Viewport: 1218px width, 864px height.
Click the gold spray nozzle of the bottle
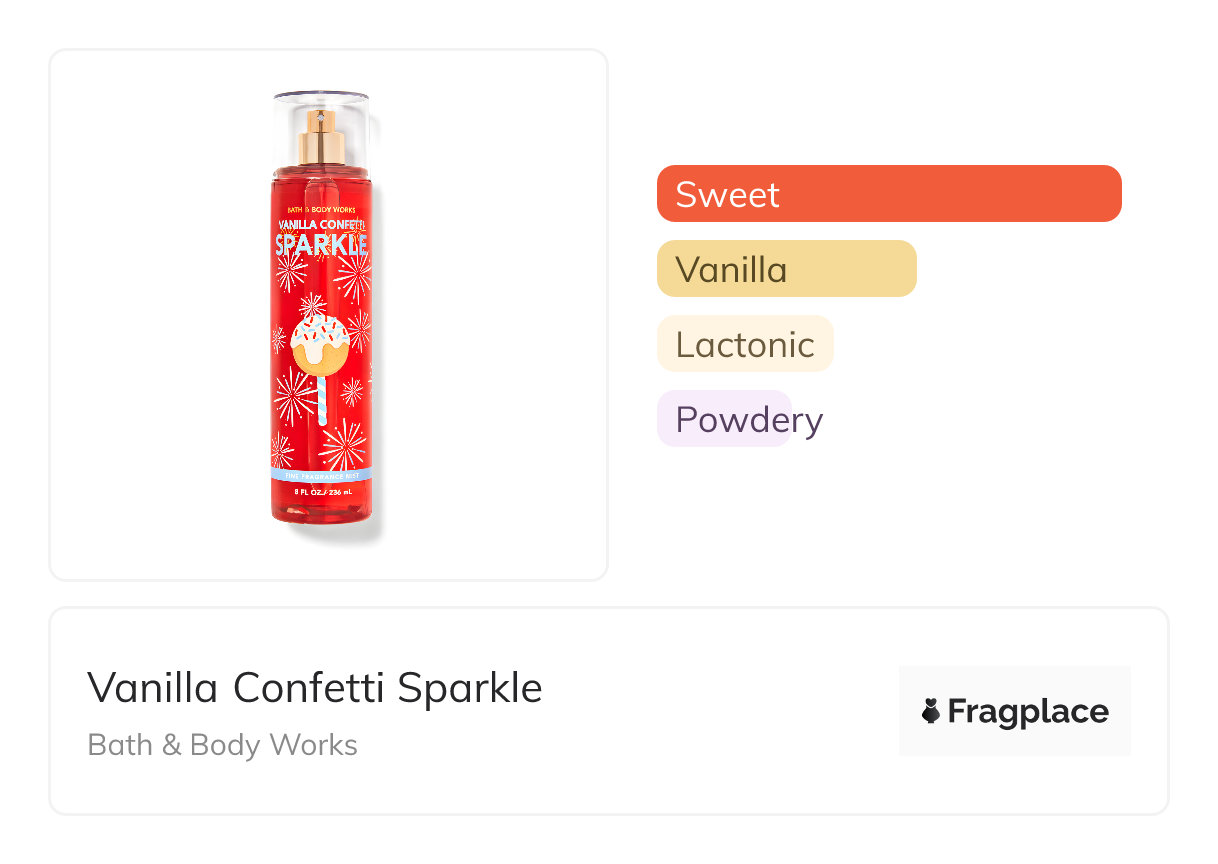(322, 138)
